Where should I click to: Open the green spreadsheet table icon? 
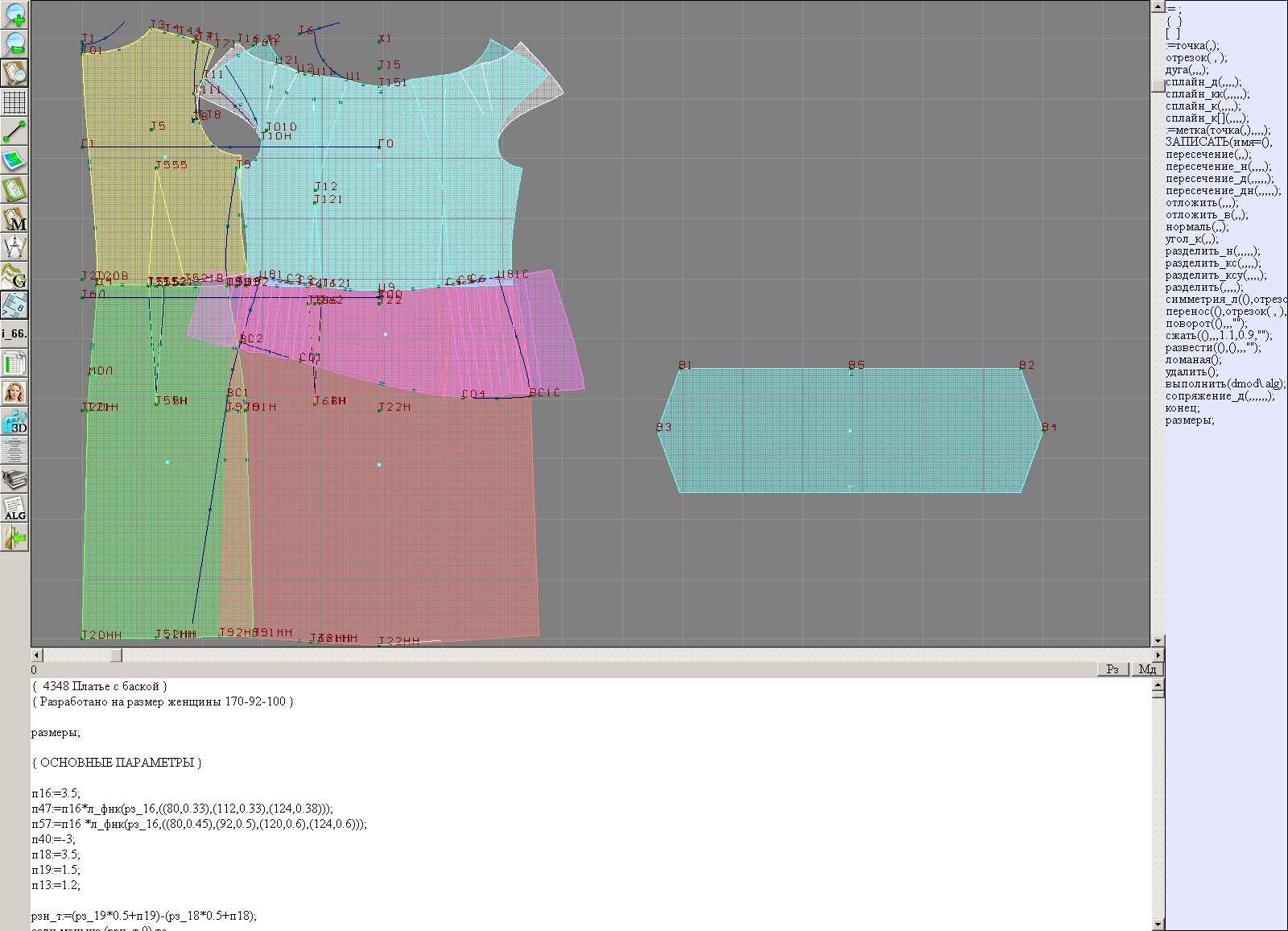(14, 363)
